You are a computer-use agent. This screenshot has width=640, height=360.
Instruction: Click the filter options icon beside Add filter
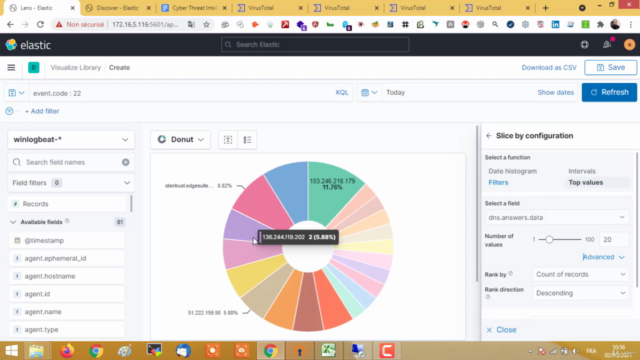9,111
